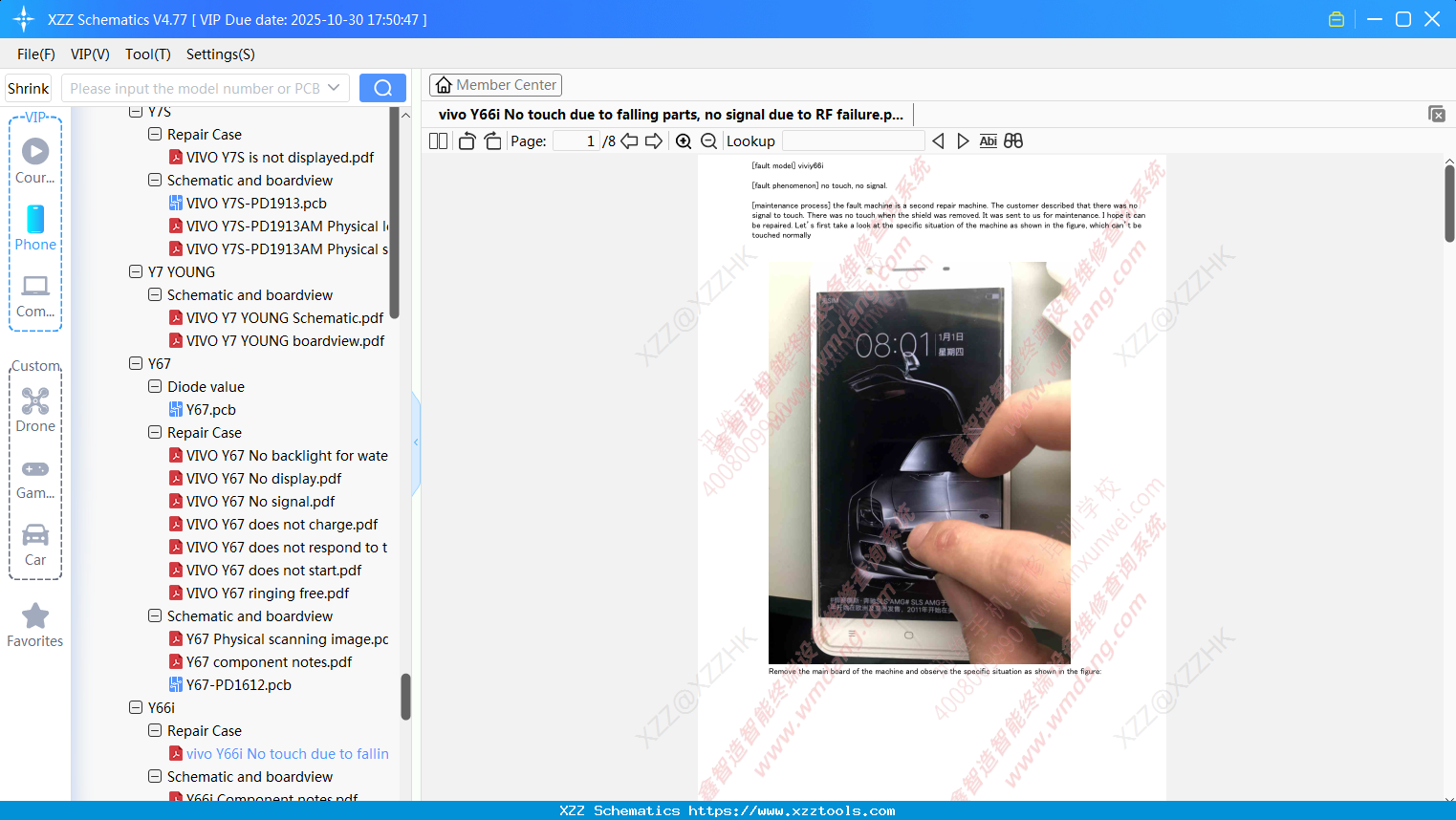1456x820 pixels.
Task: Toggle the binoculars search option
Action: [1013, 140]
